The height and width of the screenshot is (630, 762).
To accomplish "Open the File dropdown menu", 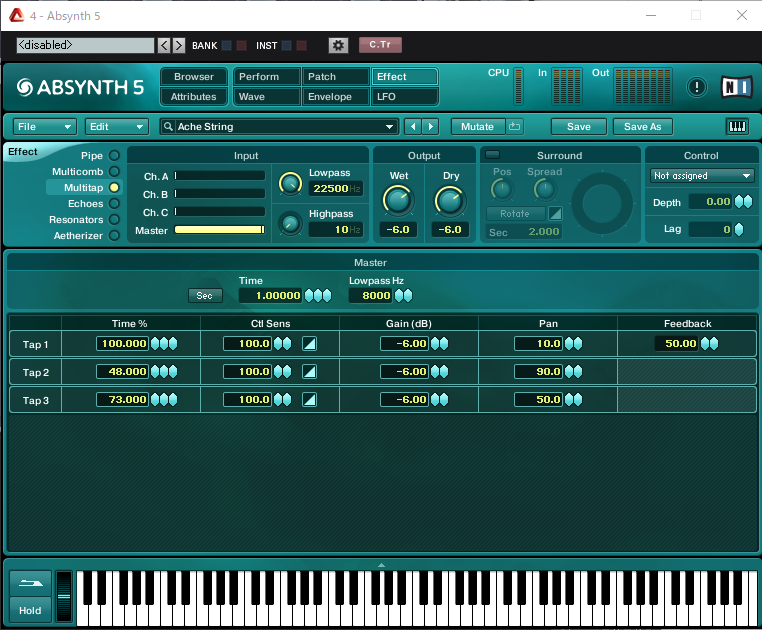I will (44, 126).
